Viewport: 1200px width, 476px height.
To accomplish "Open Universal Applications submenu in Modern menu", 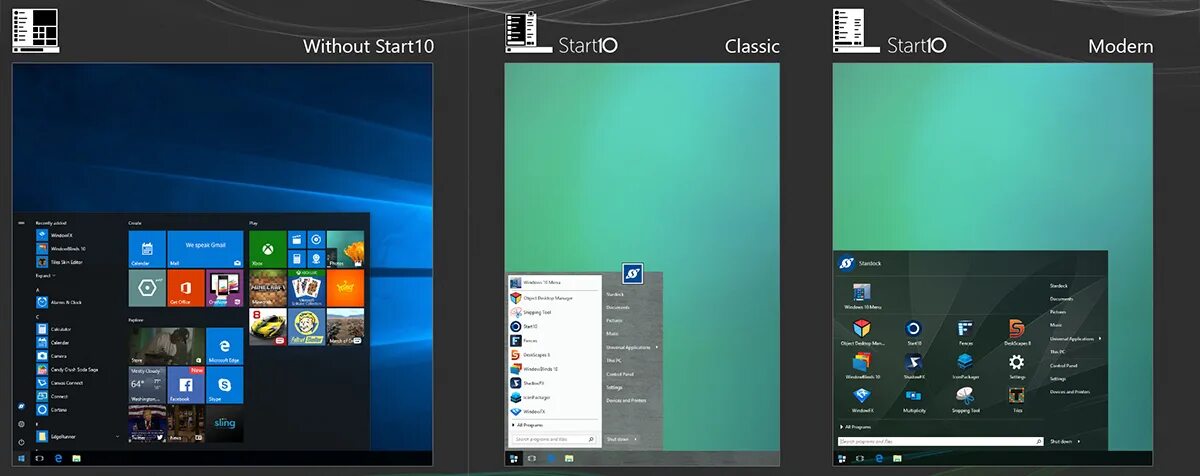I will pyautogui.click(x=1076, y=338).
